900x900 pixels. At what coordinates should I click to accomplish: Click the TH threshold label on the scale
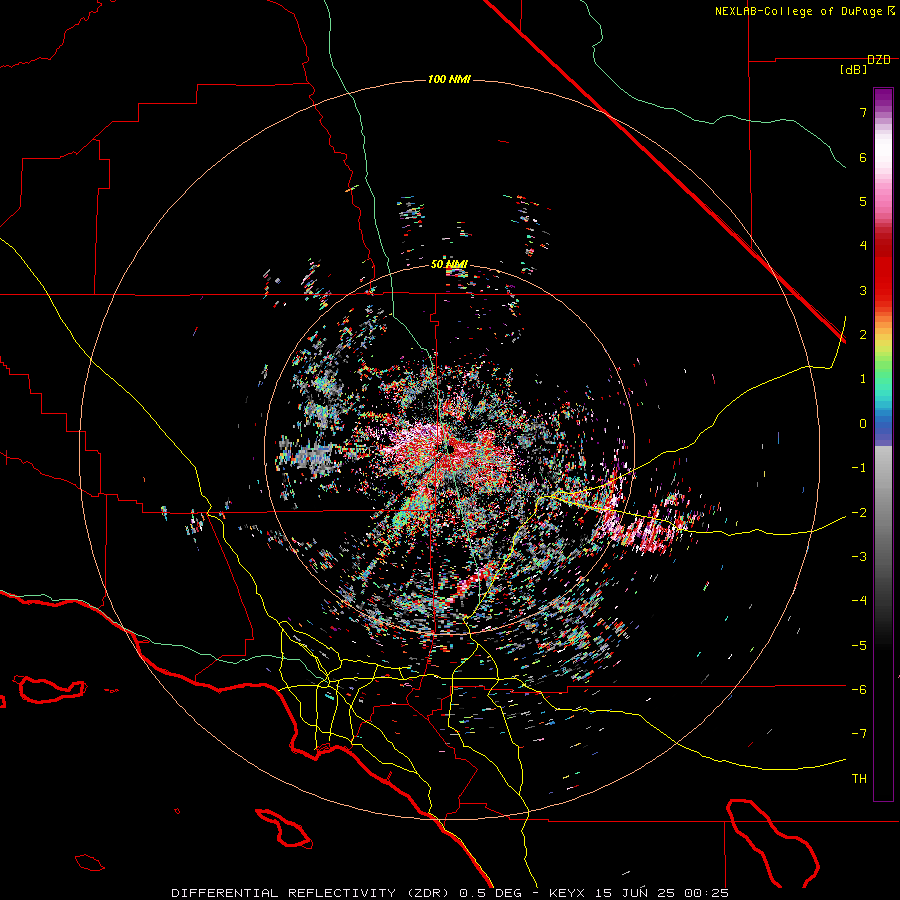859,778
